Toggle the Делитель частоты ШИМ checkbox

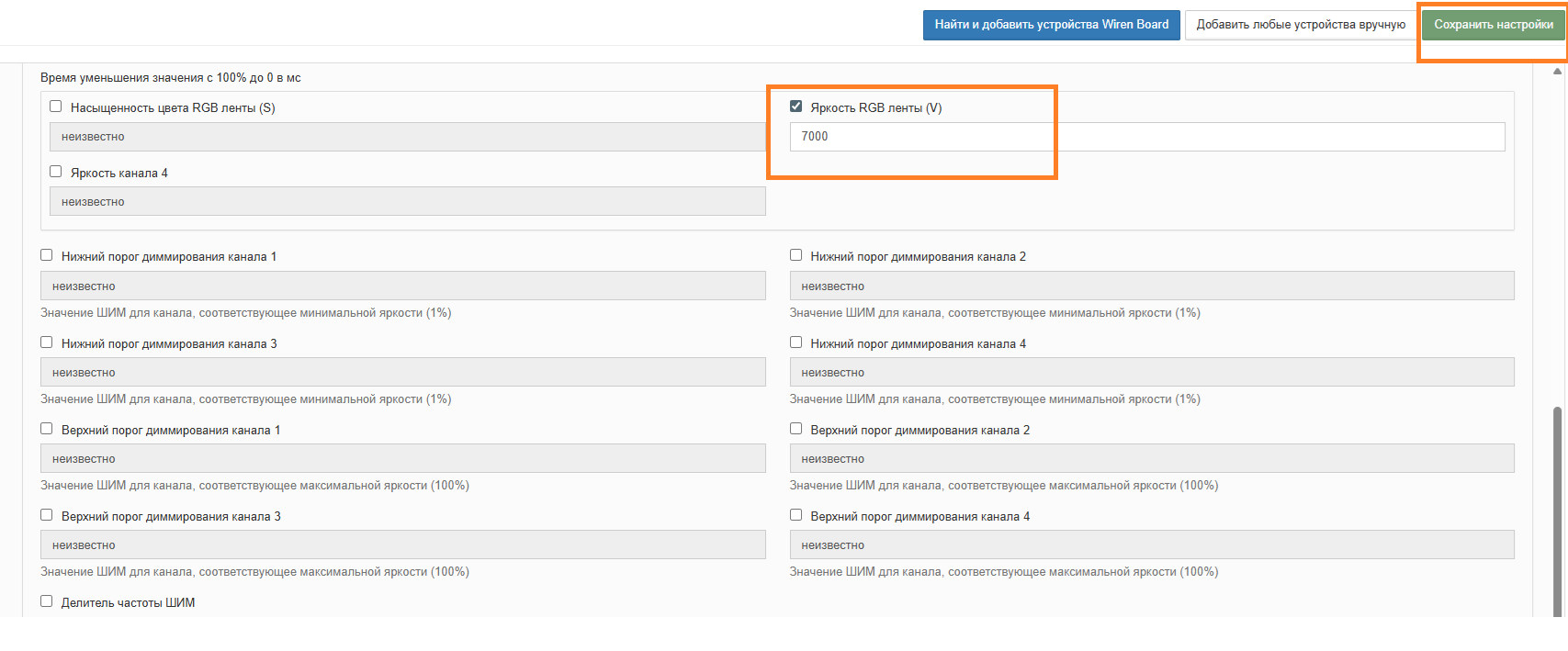click(47, 601)
